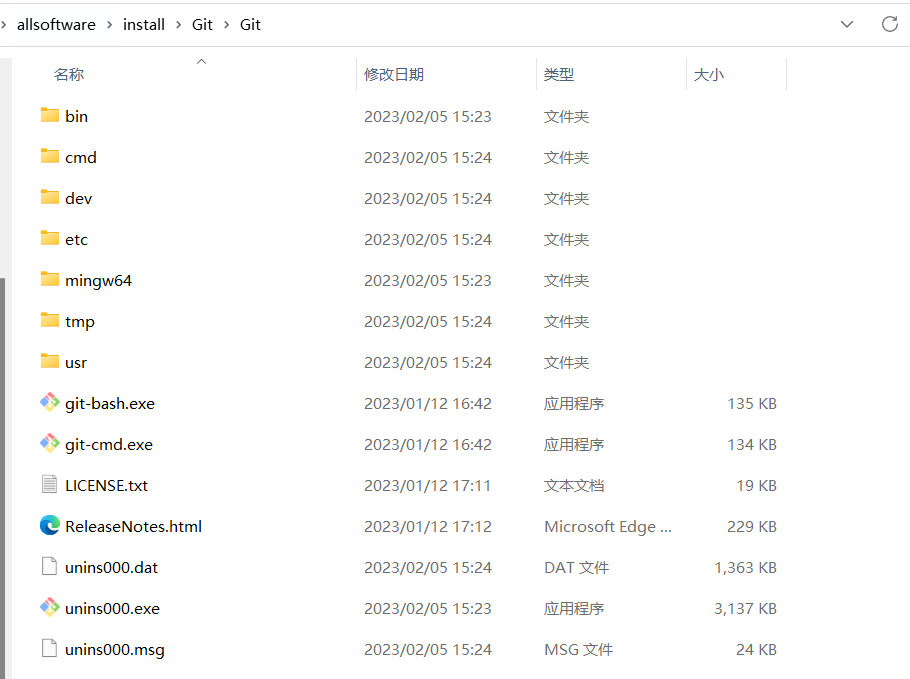Select the unins000.dat file name
Viewport: 910px width, 679px height.
[x=111, y=568]
